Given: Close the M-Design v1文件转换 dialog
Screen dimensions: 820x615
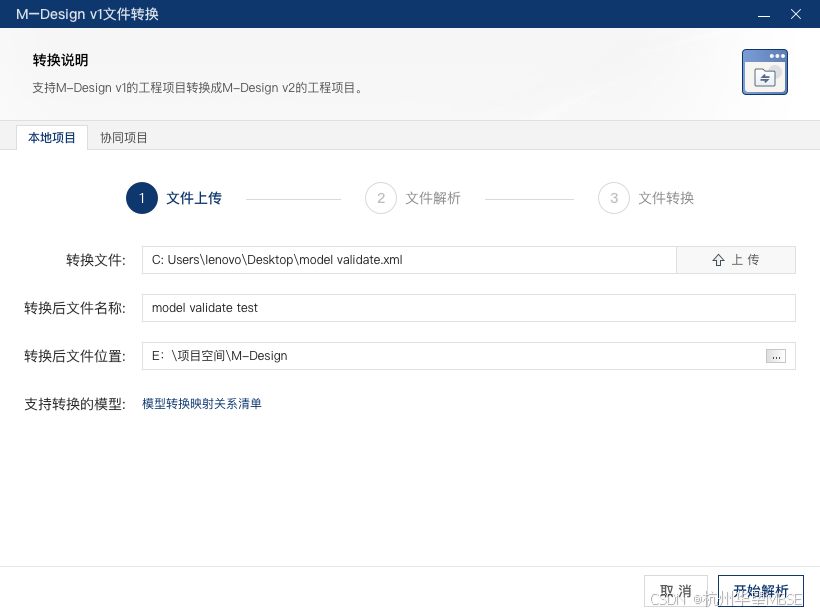Looking at the screenshot, I should point(796,14).
